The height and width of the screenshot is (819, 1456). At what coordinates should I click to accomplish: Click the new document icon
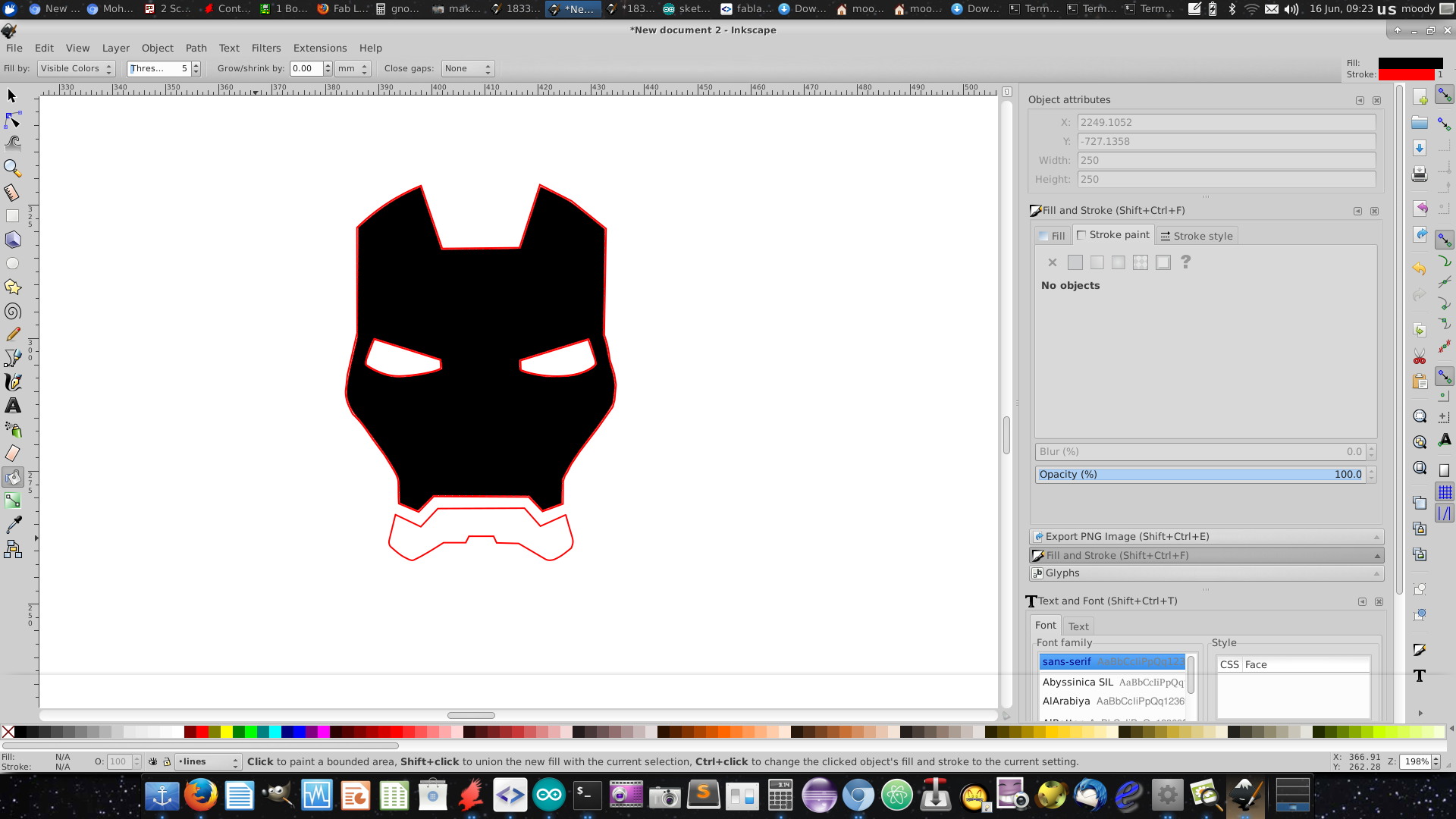pyautogui.click(x=1420, y=97)
